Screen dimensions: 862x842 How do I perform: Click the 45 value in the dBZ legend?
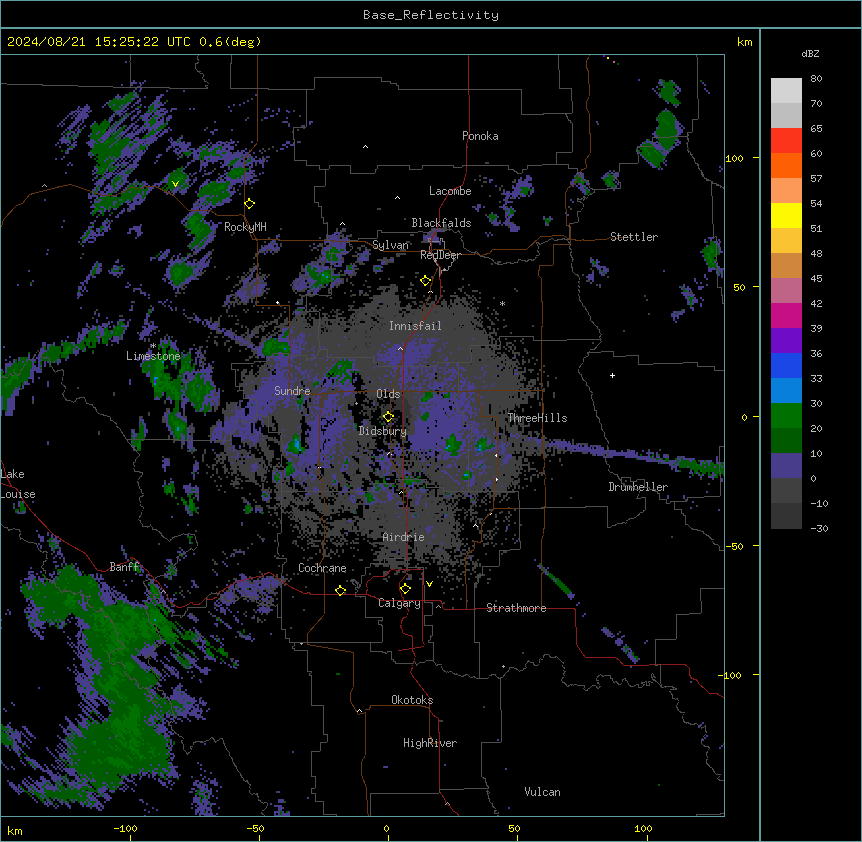(816, 279)
